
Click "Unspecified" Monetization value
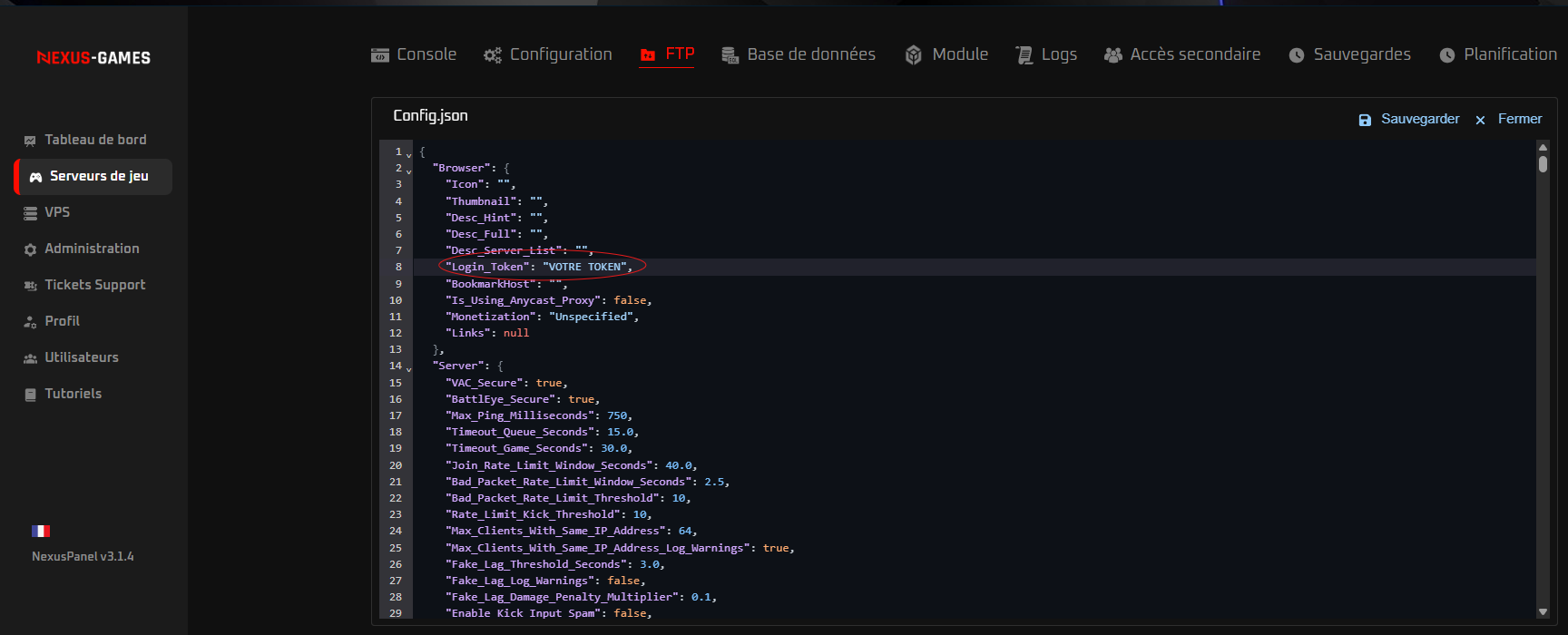coord(591,317)
